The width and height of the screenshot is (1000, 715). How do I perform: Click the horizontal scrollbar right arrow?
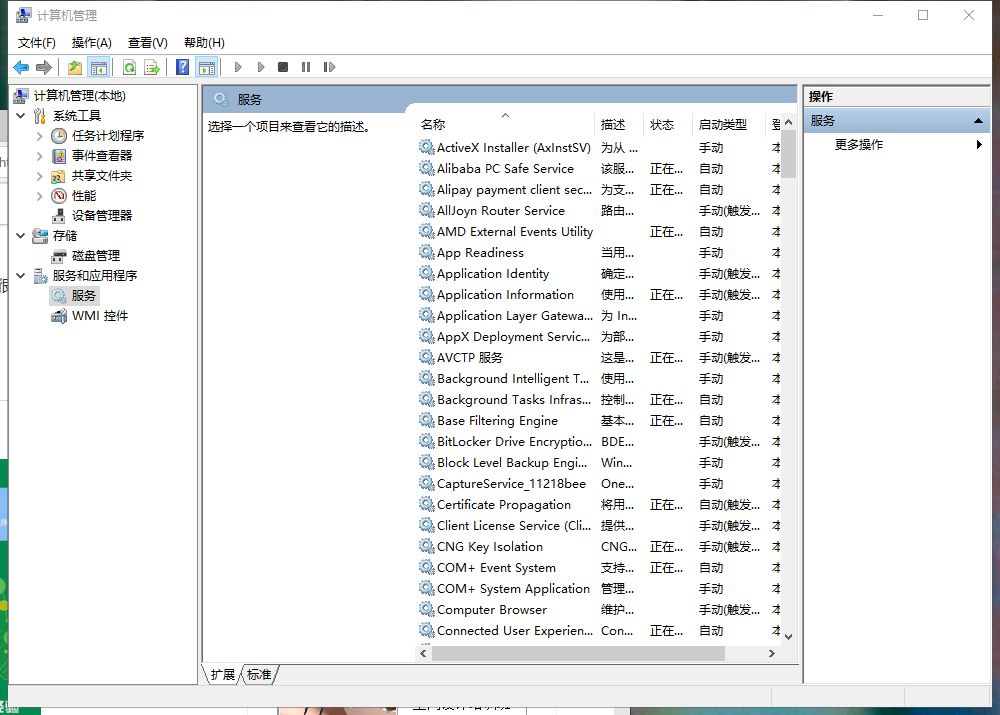pos(771,653)
